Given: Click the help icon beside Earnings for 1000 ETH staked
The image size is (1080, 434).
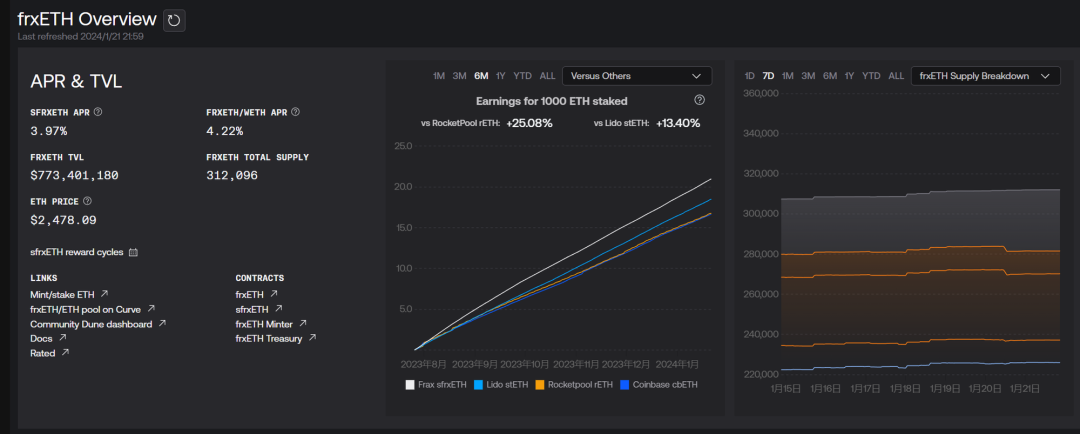Looking at the screenshot, I should pos(700,101).
